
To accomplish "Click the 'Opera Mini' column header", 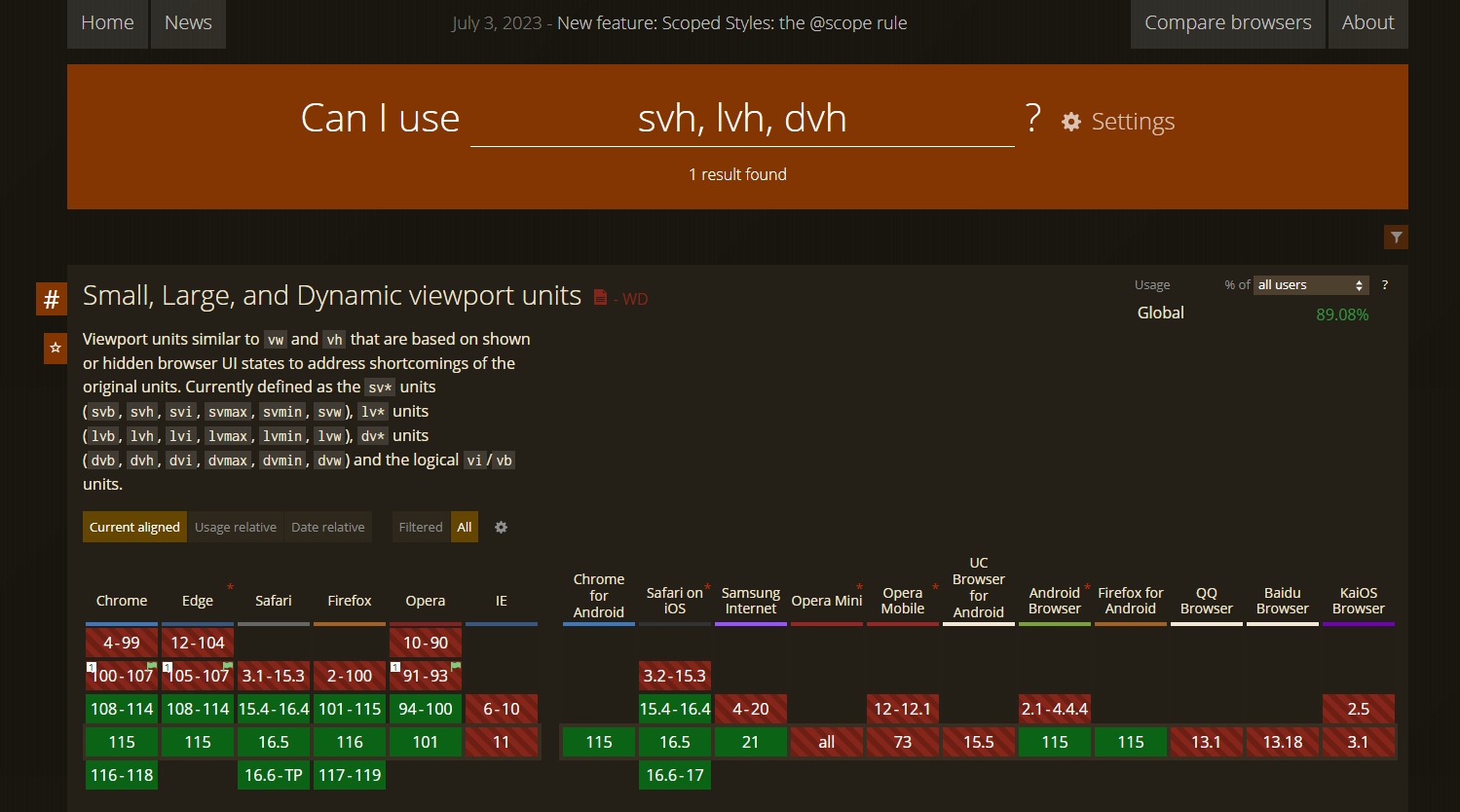I will (x=827, y=601).
